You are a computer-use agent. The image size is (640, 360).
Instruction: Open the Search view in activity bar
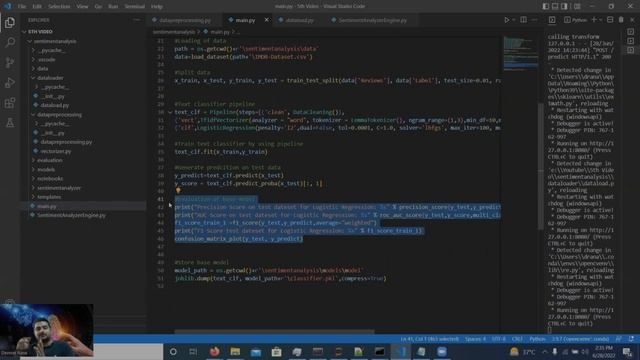(10, 42)
